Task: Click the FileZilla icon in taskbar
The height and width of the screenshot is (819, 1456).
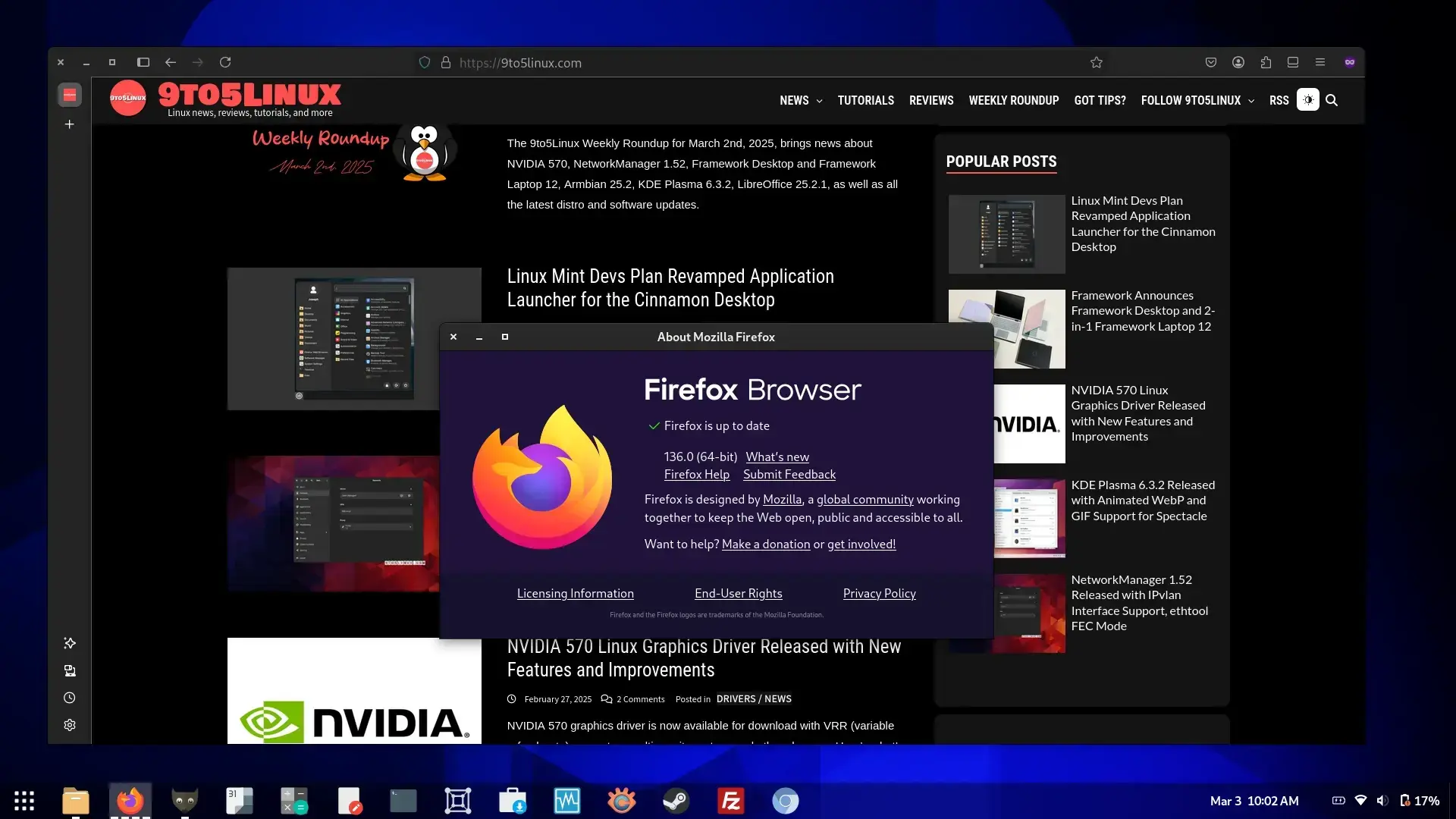Action: click(731, 800)
